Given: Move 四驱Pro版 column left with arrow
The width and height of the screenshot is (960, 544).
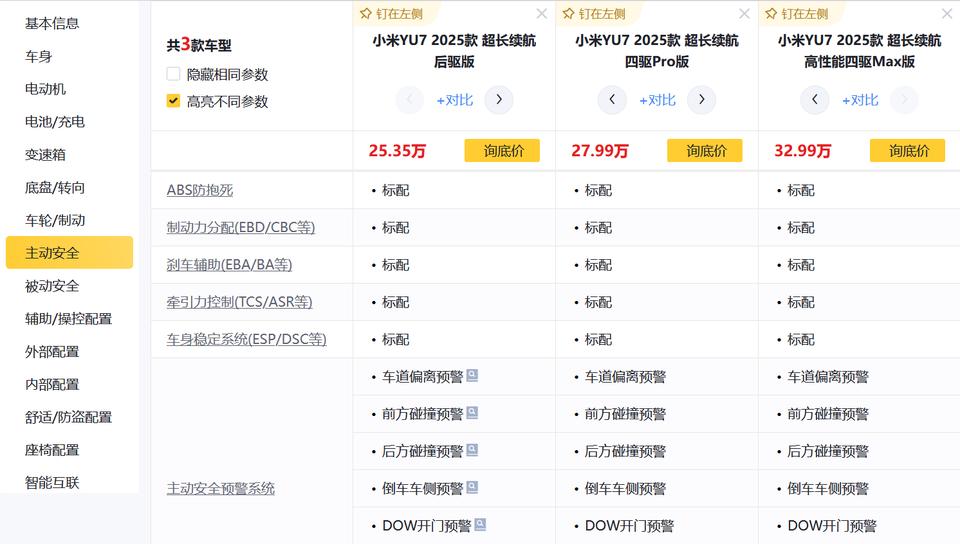Looking at the screenshot, I should [x=612, y=99].
